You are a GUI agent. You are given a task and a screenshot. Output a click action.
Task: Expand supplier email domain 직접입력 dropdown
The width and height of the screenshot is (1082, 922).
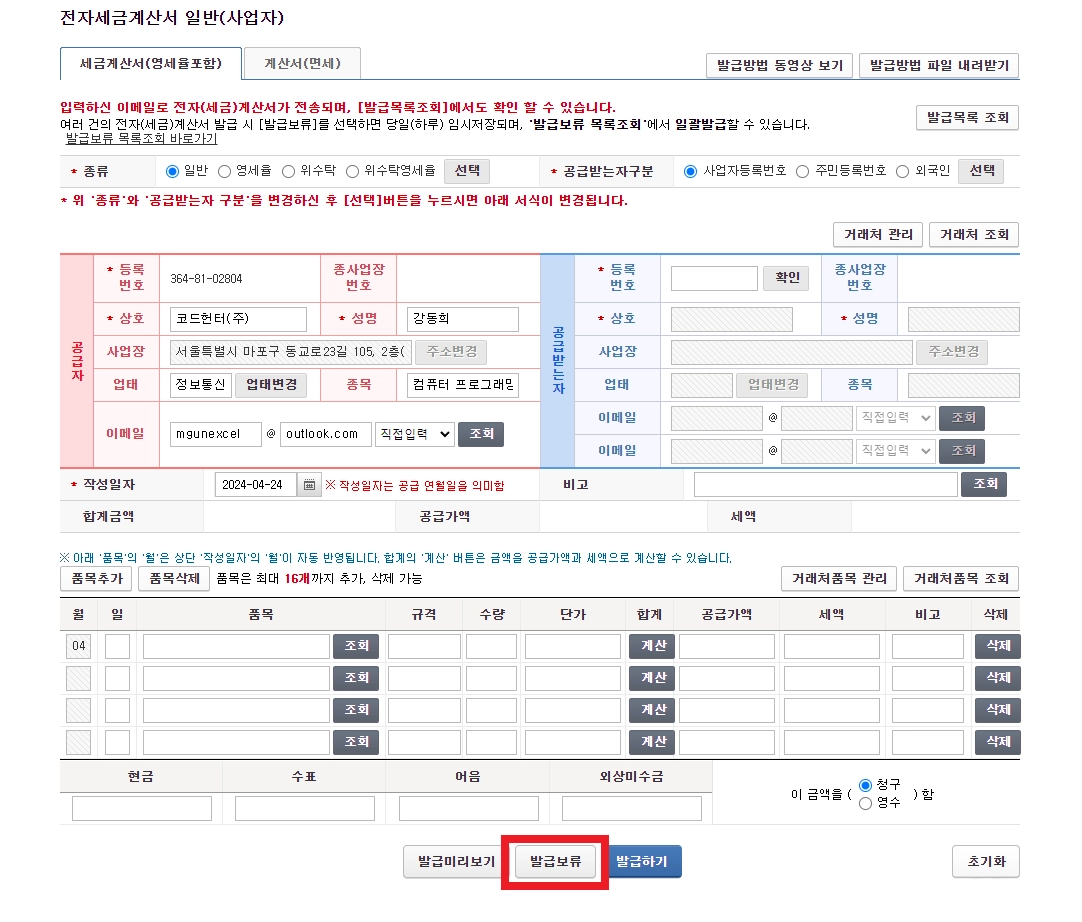[413, 434]
